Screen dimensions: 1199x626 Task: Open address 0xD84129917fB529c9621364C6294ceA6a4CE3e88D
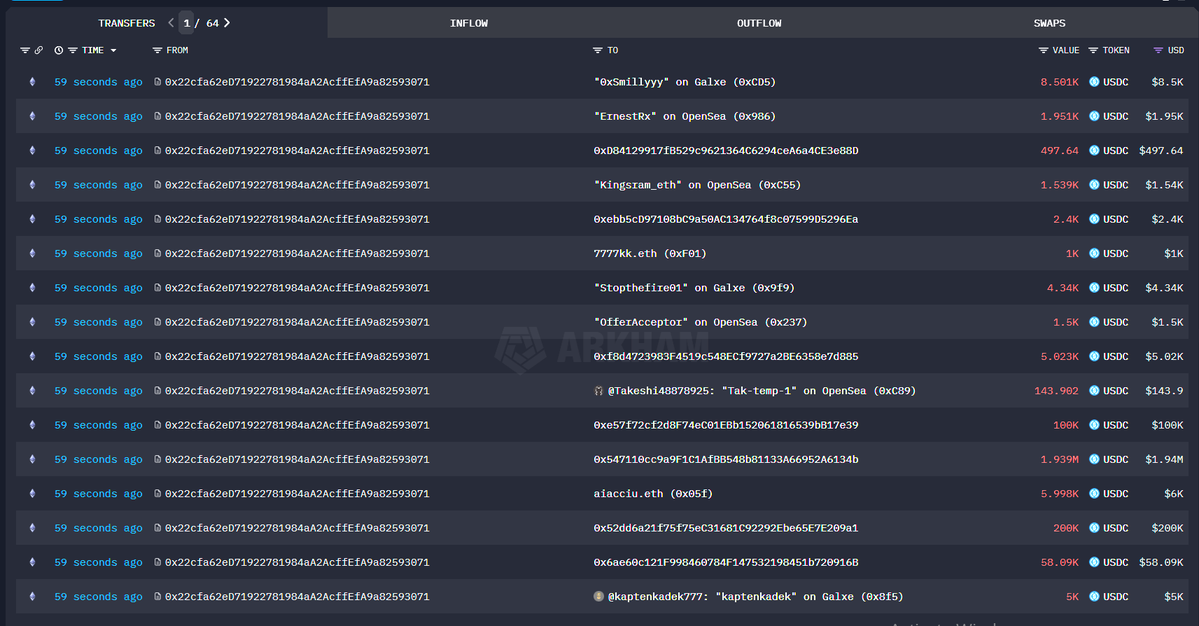tap(726, 151)
